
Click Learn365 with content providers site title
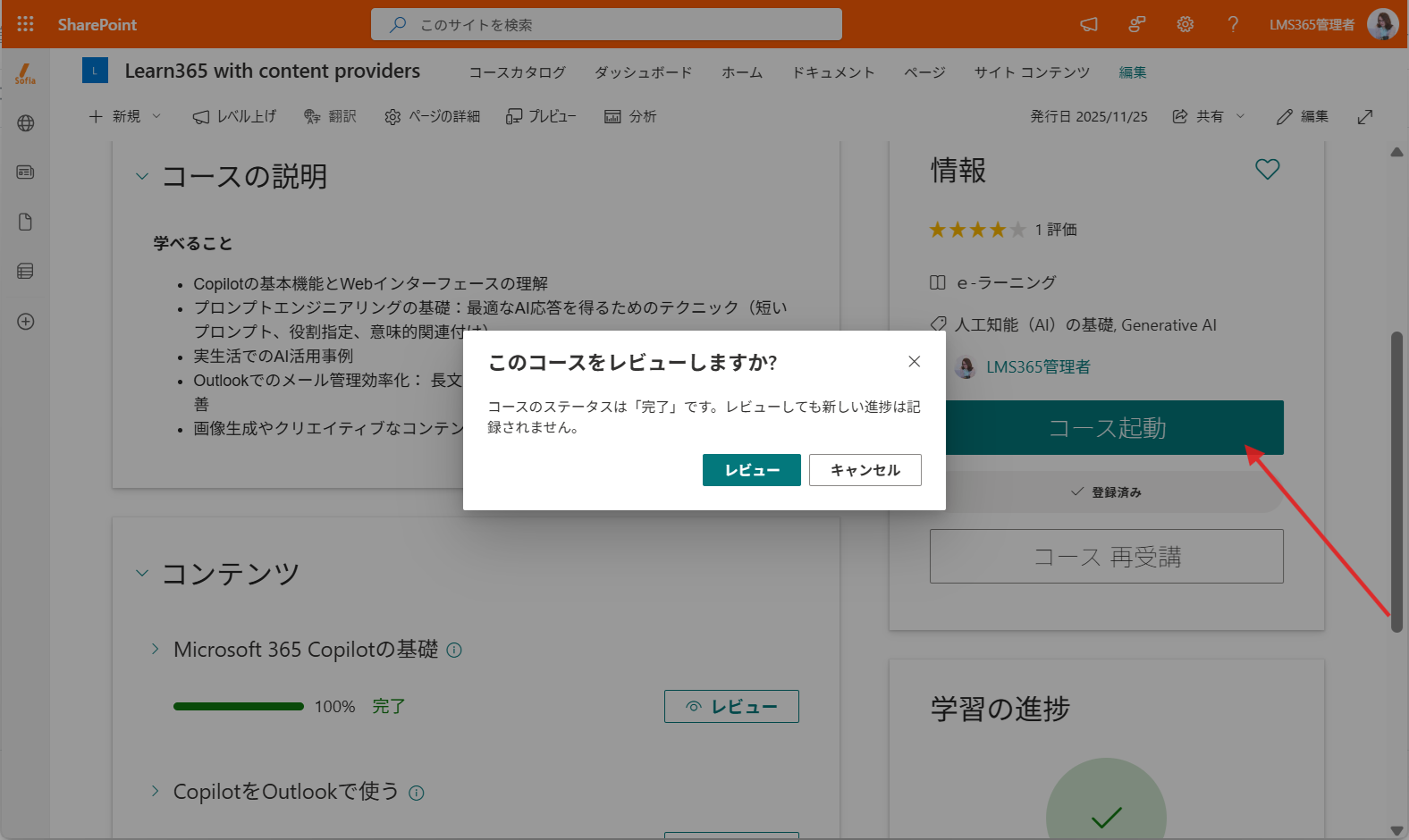[x=273, y=71]
